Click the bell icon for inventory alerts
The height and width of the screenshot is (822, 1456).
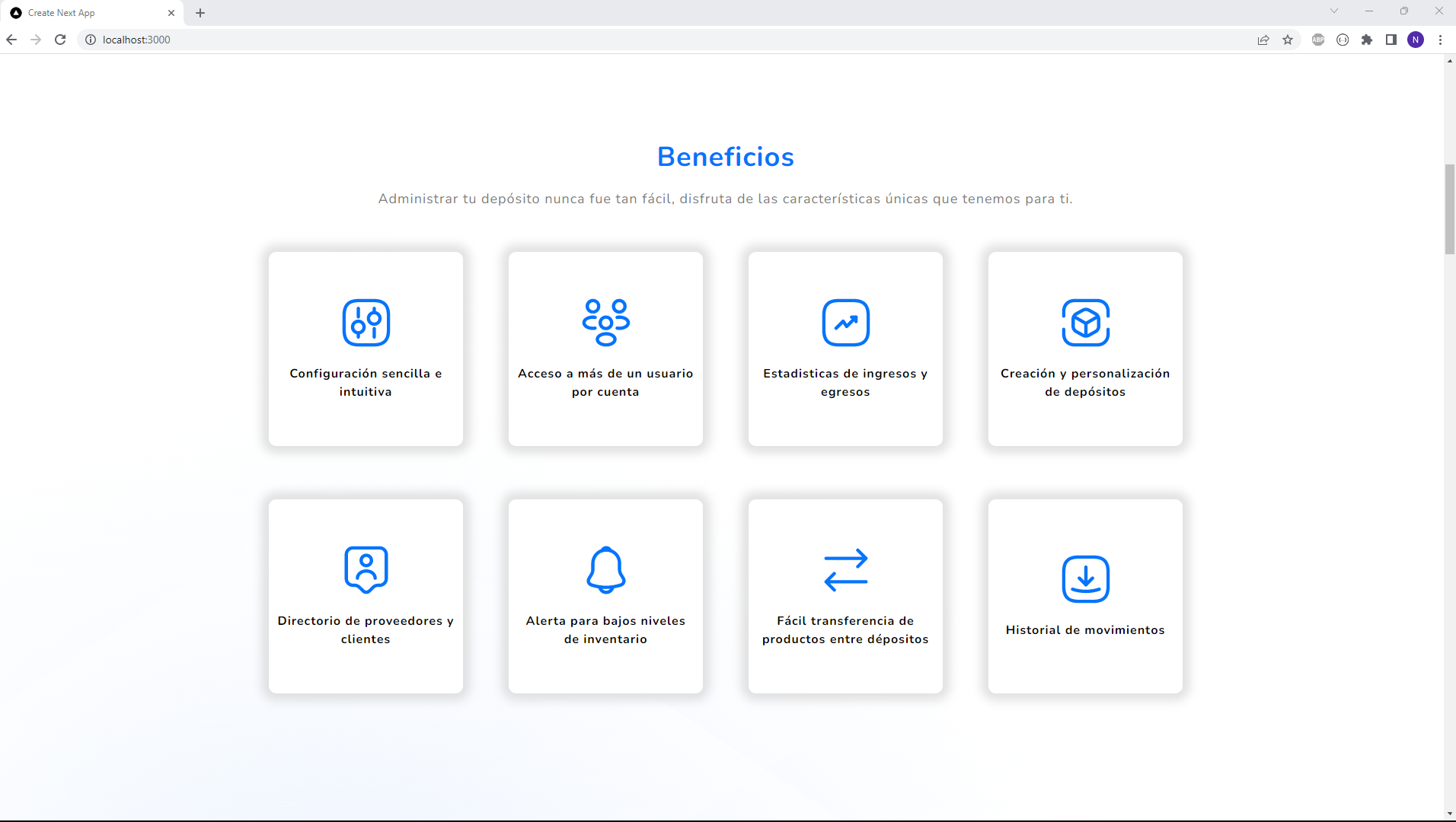pos(605,569)
